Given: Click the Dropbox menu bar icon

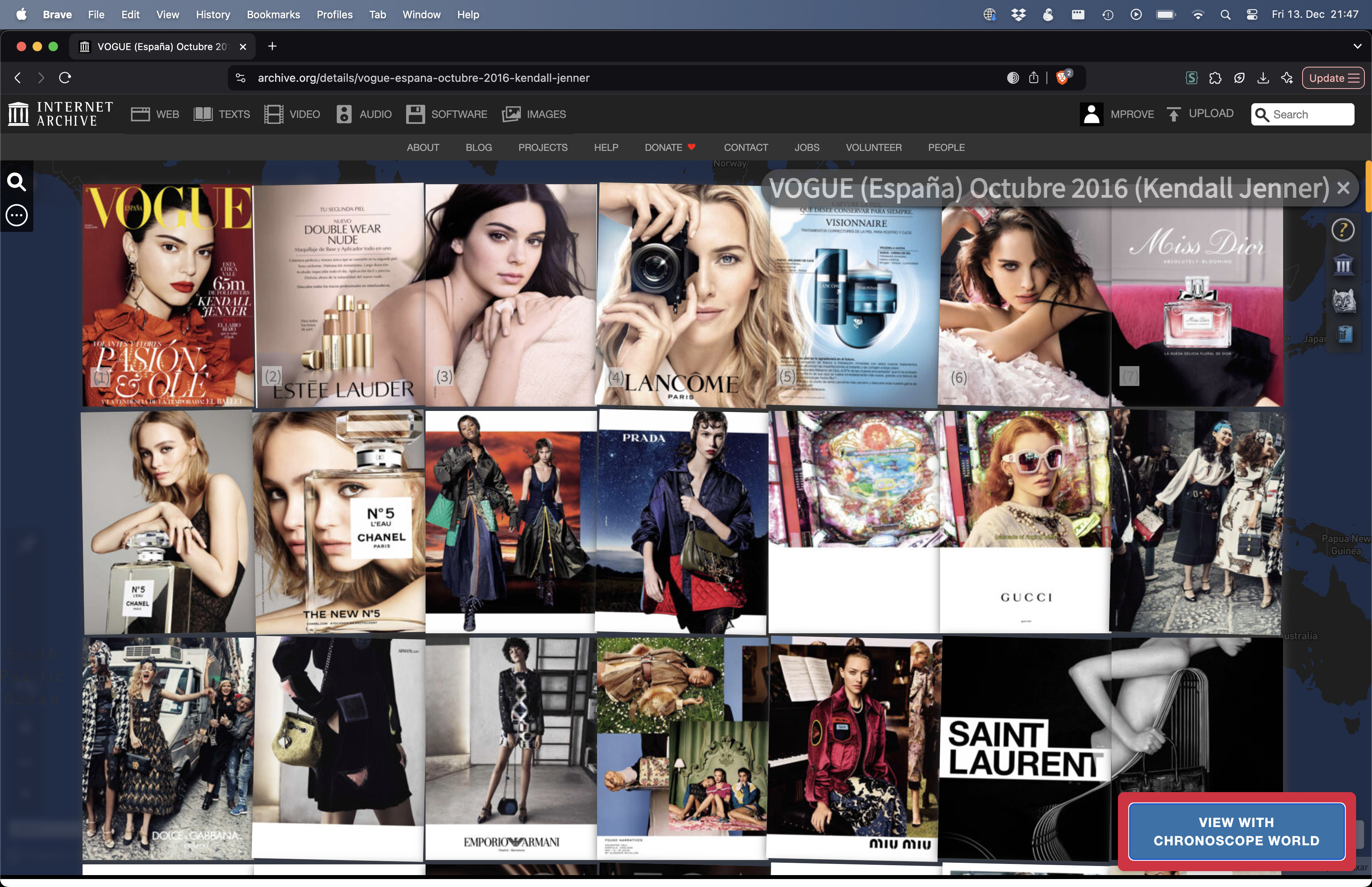Looking at the screenshot, I should tap(1019, 14).
